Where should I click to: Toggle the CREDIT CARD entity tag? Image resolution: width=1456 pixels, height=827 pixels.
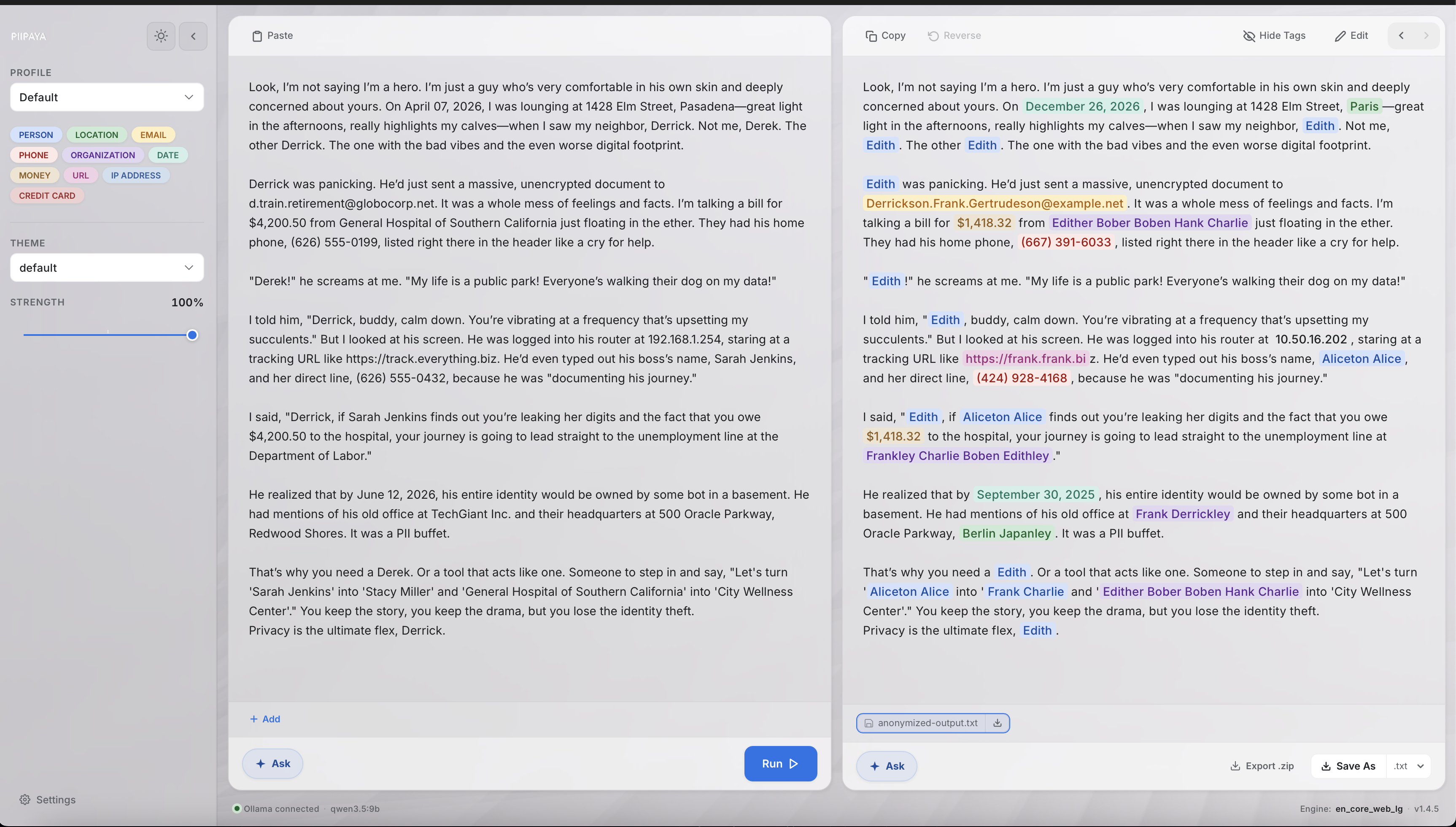pos(47,195)
